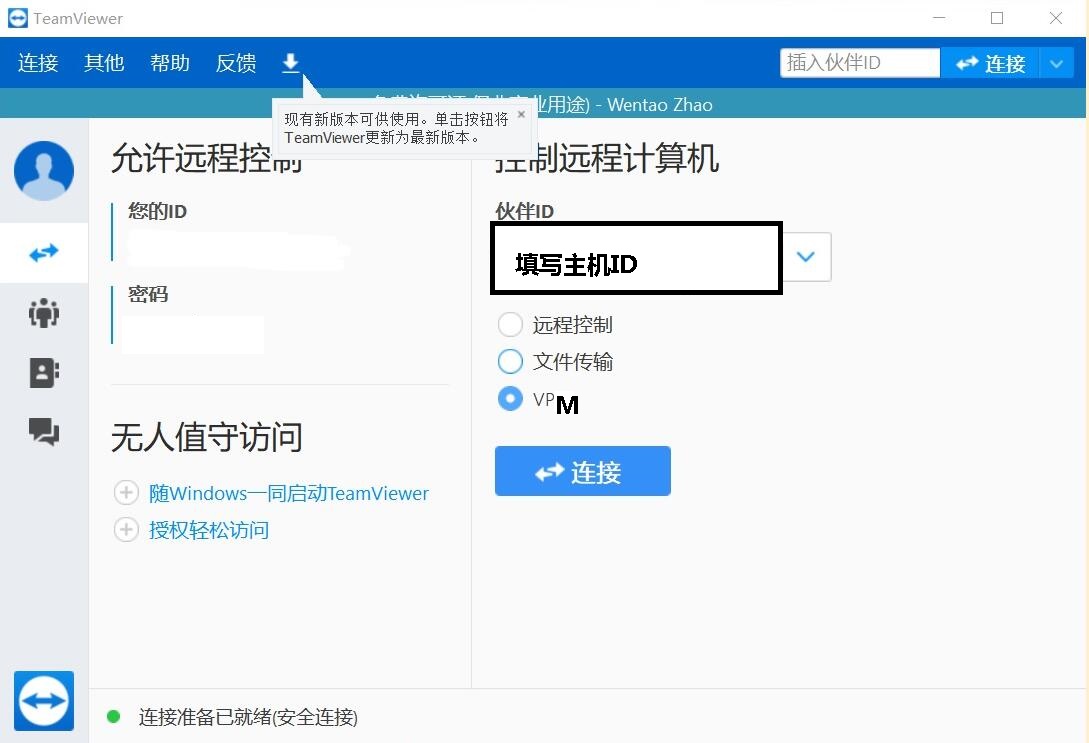Click the TeamViewer icon in the title bar
This screenshot has width=1089, height=743.
pyautogui.click(x=17, y=17)
